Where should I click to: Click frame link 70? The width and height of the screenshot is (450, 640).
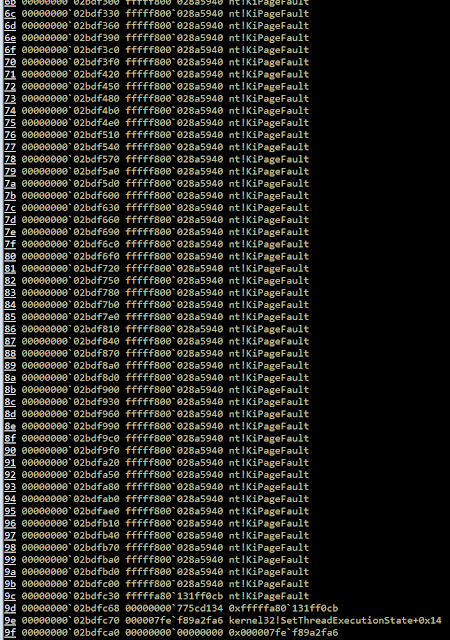10,62
